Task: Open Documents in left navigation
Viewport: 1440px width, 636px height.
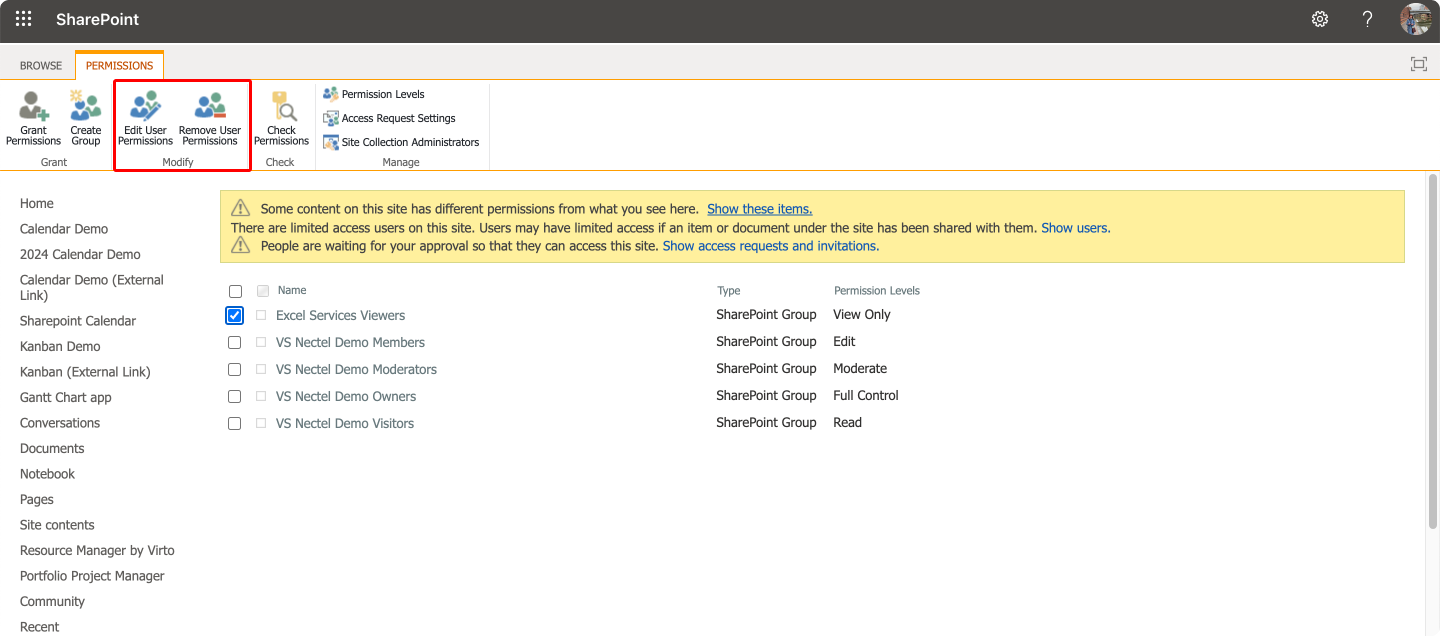Action: coord(52,448)
